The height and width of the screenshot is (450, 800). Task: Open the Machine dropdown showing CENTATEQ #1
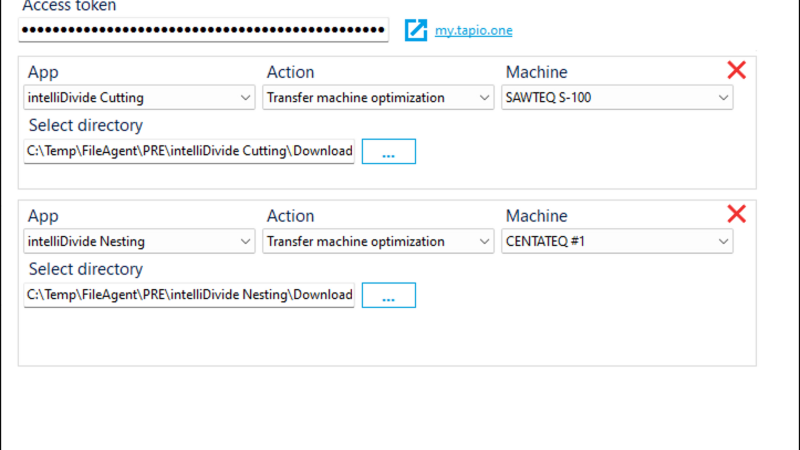coord(617,241)
